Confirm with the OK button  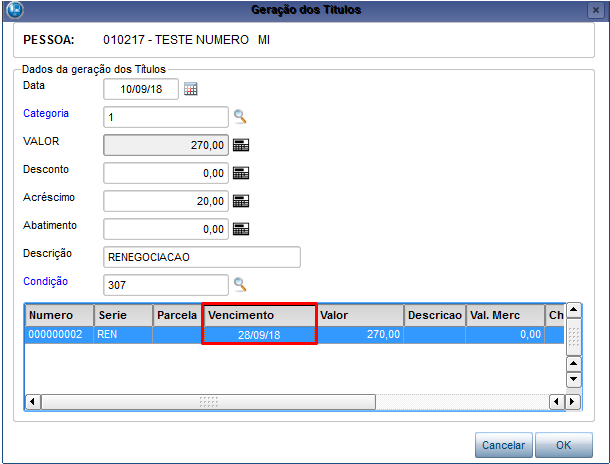click(x=564, y=445)
